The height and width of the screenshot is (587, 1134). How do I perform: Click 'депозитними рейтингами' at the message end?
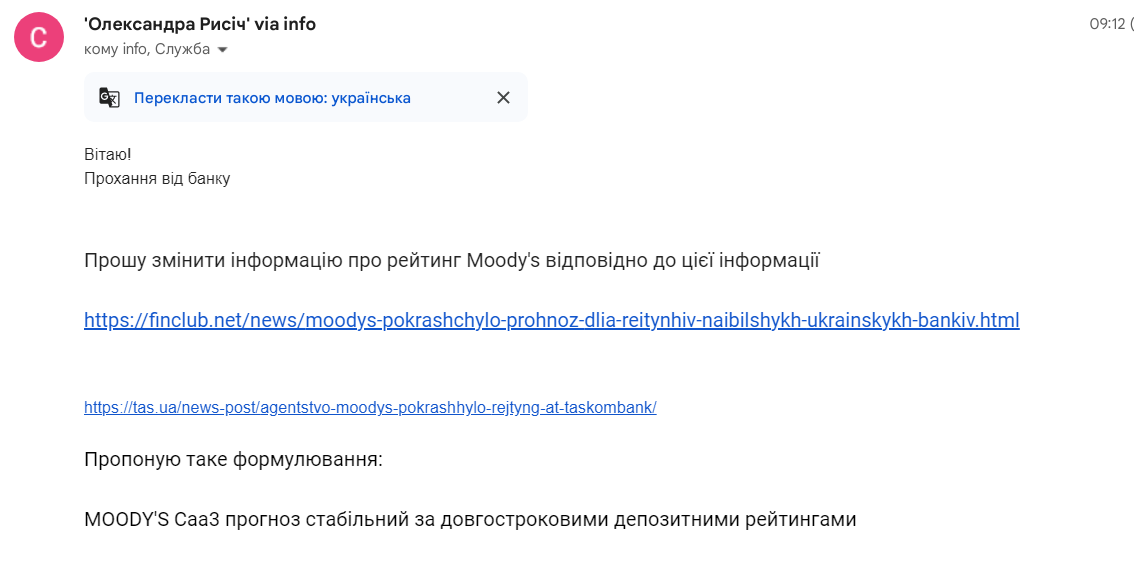[735, 520]
